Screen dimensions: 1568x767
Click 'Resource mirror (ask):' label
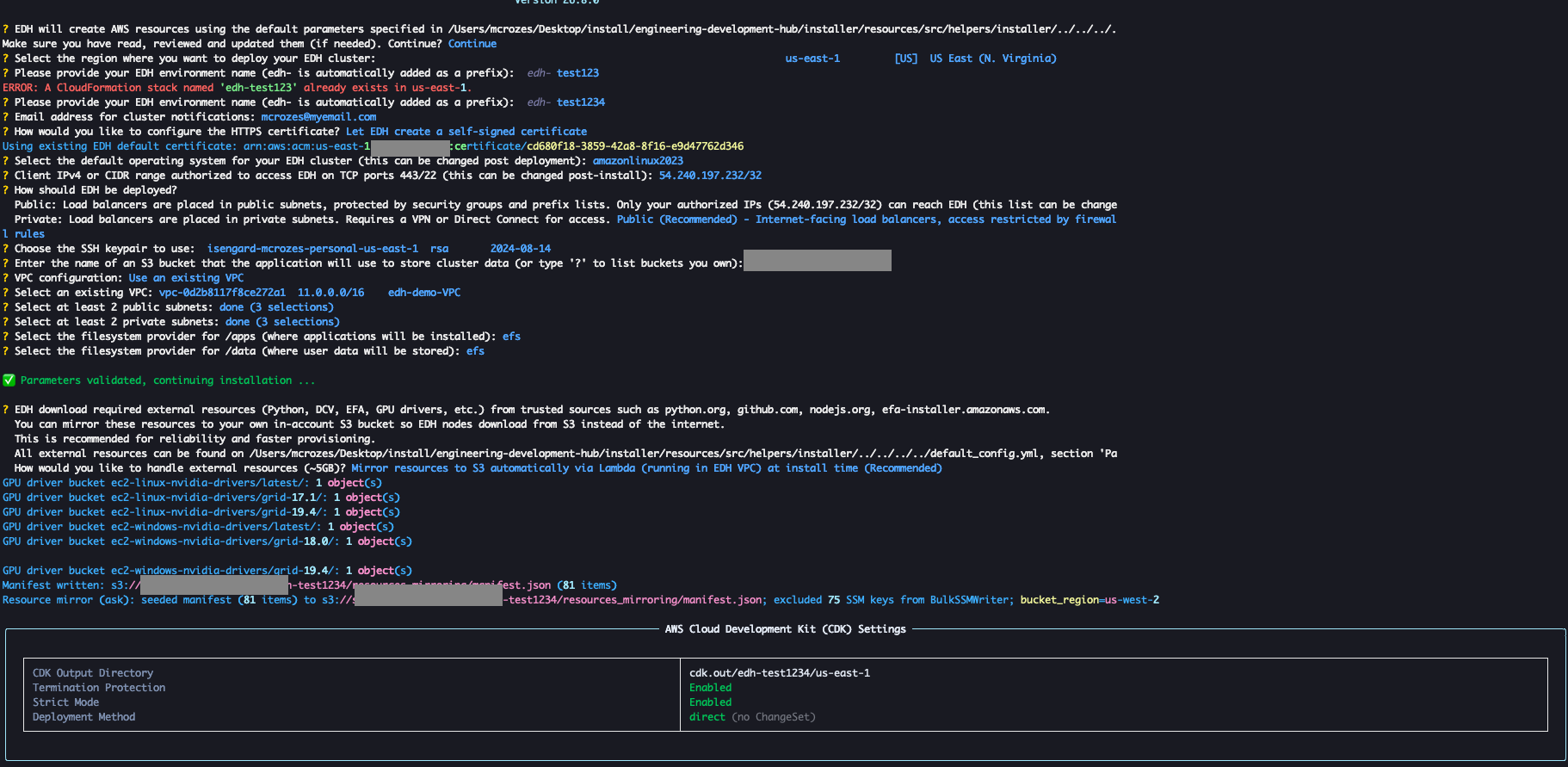69,600
